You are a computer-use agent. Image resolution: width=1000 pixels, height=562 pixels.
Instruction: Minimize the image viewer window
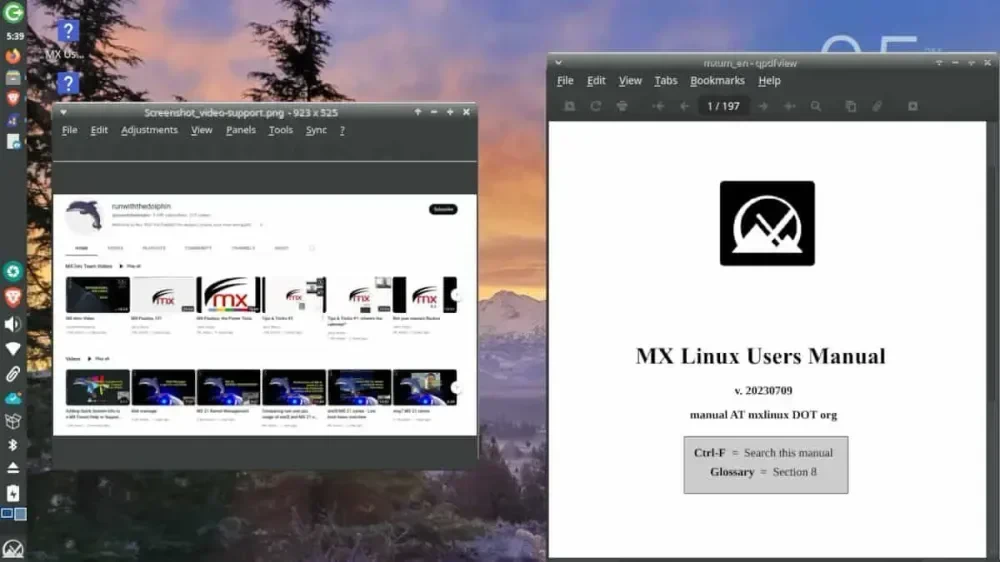point(434,112)
